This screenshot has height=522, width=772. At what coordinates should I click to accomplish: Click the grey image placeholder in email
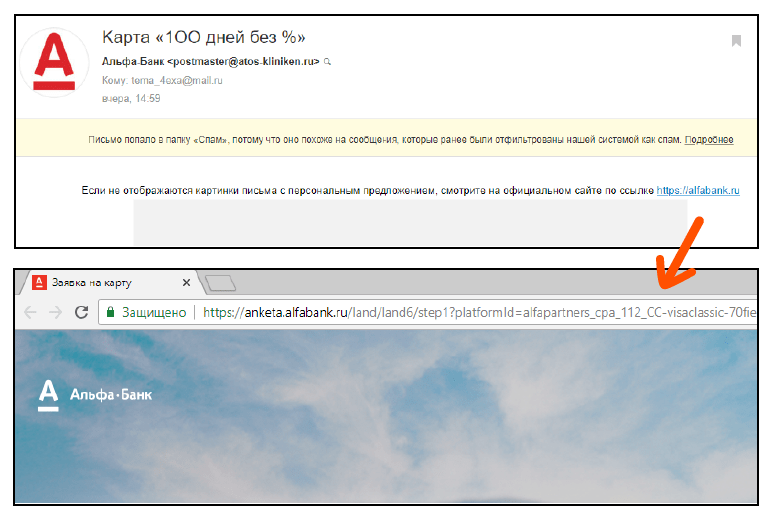(410, 223)
